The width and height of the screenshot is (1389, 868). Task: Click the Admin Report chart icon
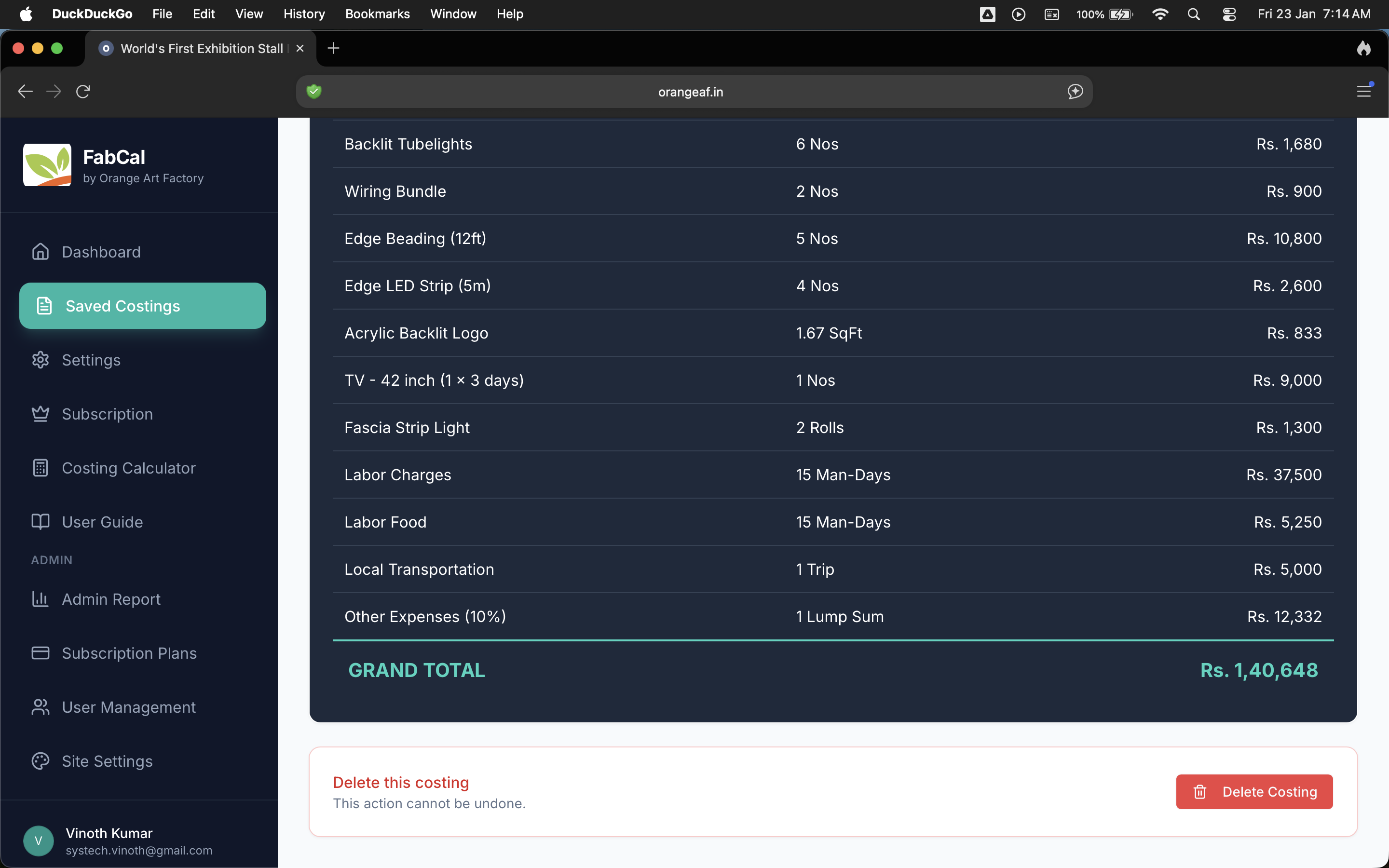click(x=40, y=599)
